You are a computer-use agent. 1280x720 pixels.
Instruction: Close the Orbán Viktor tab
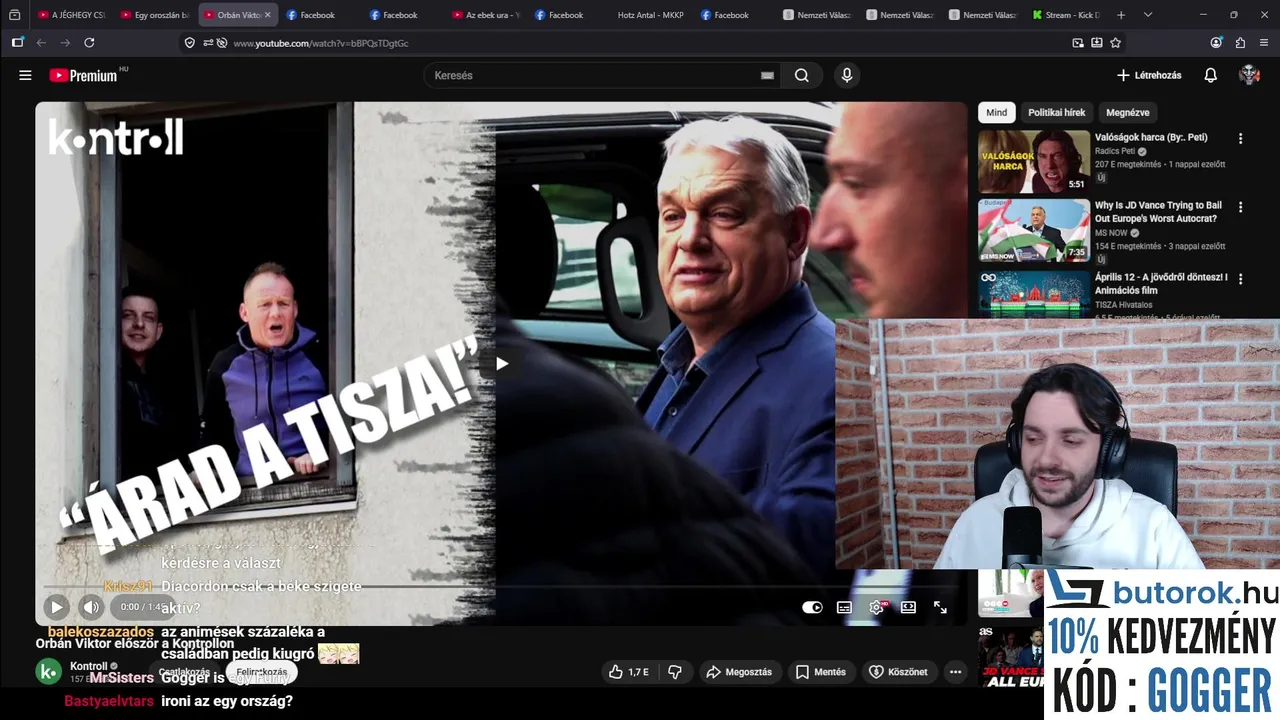tap(267, 15)
